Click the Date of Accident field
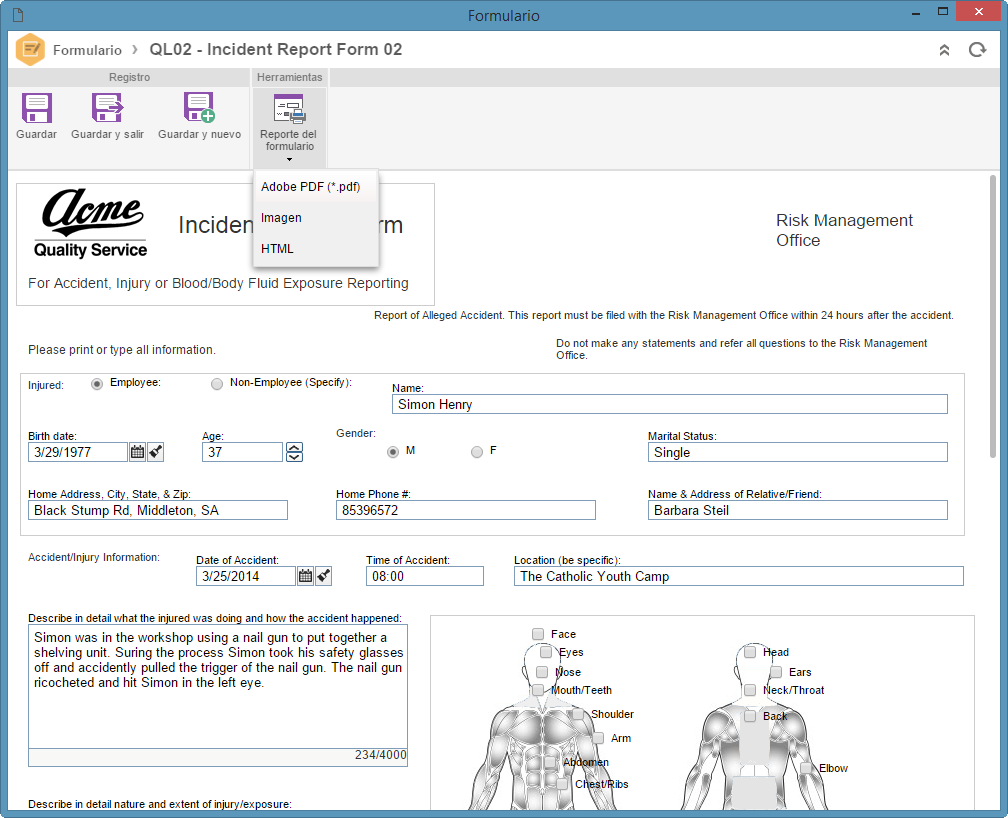This screenshot has width=1008, height=818. click(246, 576)
